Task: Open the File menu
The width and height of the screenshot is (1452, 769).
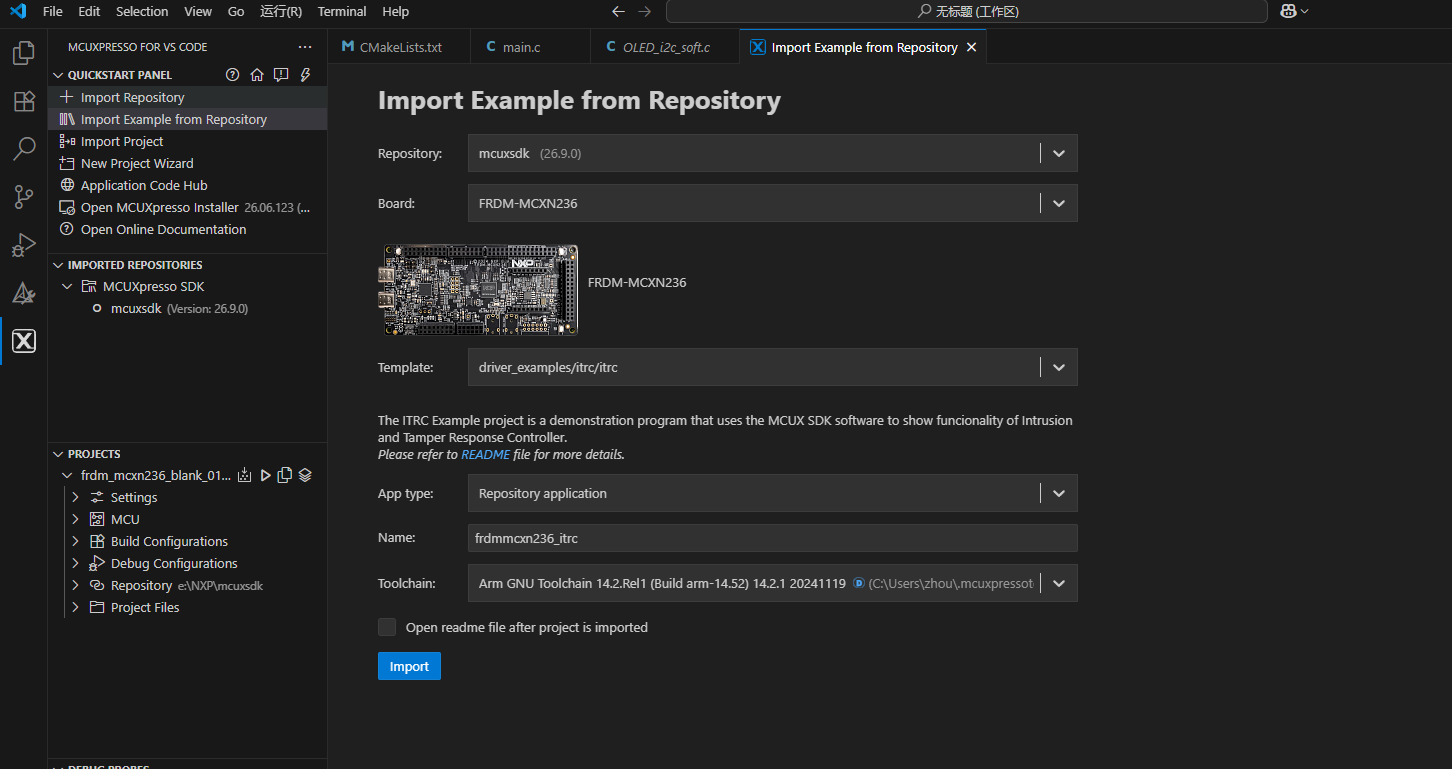Action: coord(53,11)
